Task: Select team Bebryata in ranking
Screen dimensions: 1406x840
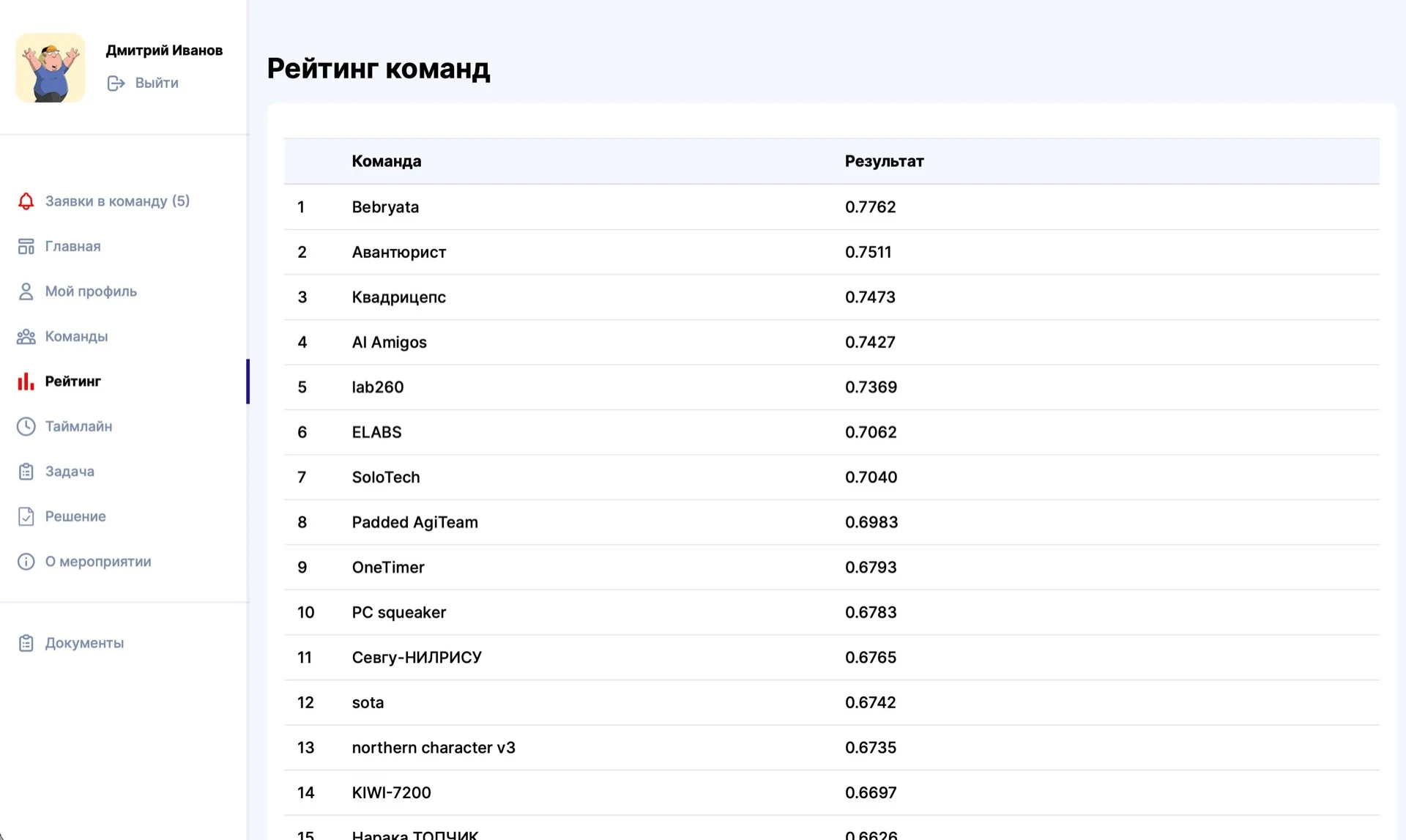Action: tap(831, 207)
